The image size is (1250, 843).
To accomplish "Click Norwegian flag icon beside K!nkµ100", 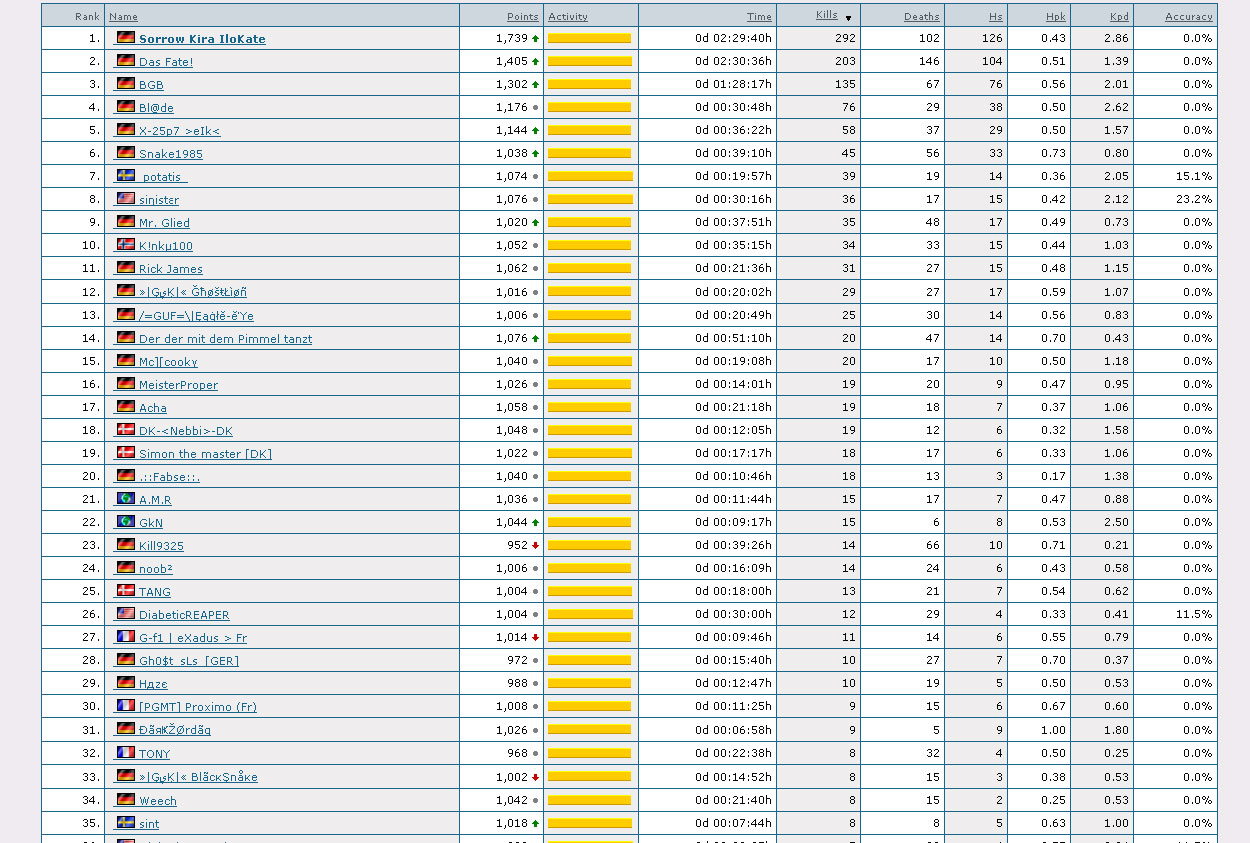I will click(125, 245).
